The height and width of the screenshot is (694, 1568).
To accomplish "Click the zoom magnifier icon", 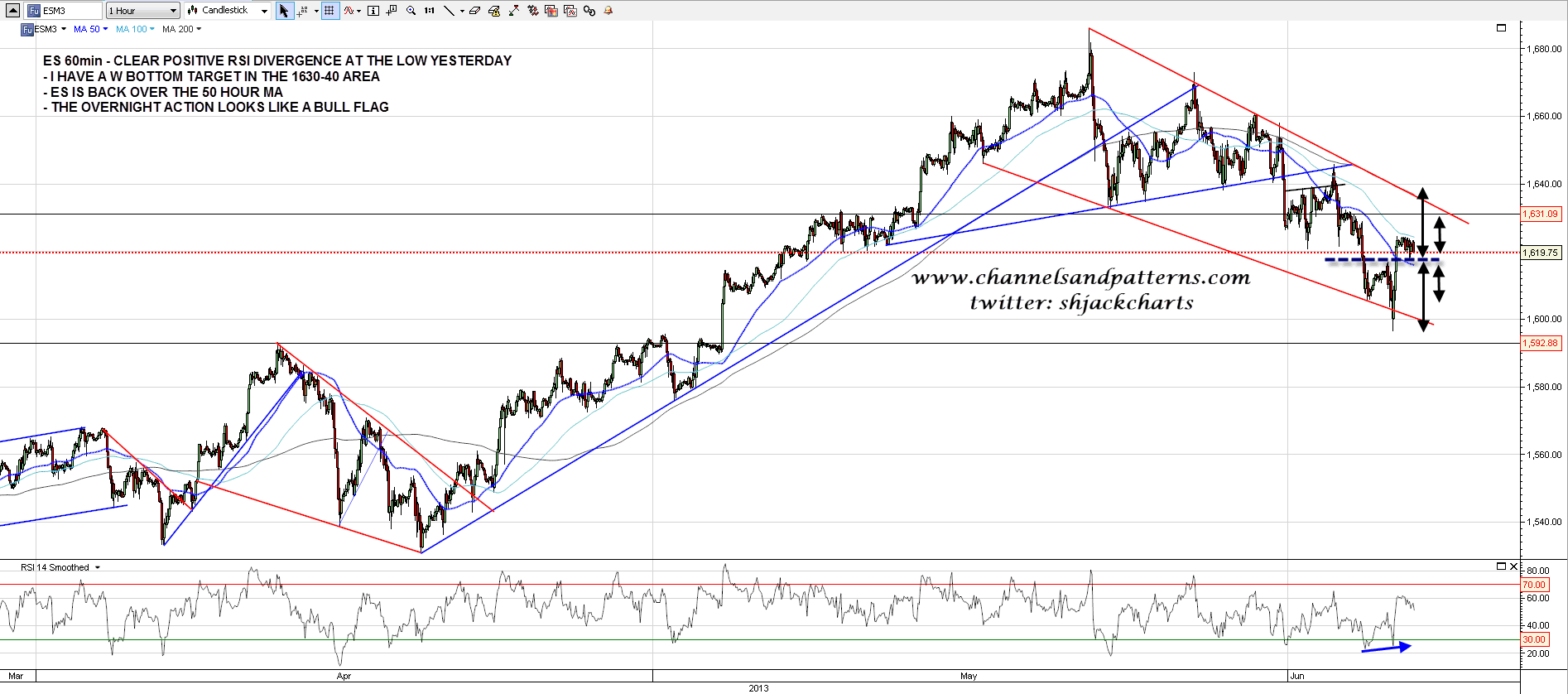I will (x=411, y=11).
